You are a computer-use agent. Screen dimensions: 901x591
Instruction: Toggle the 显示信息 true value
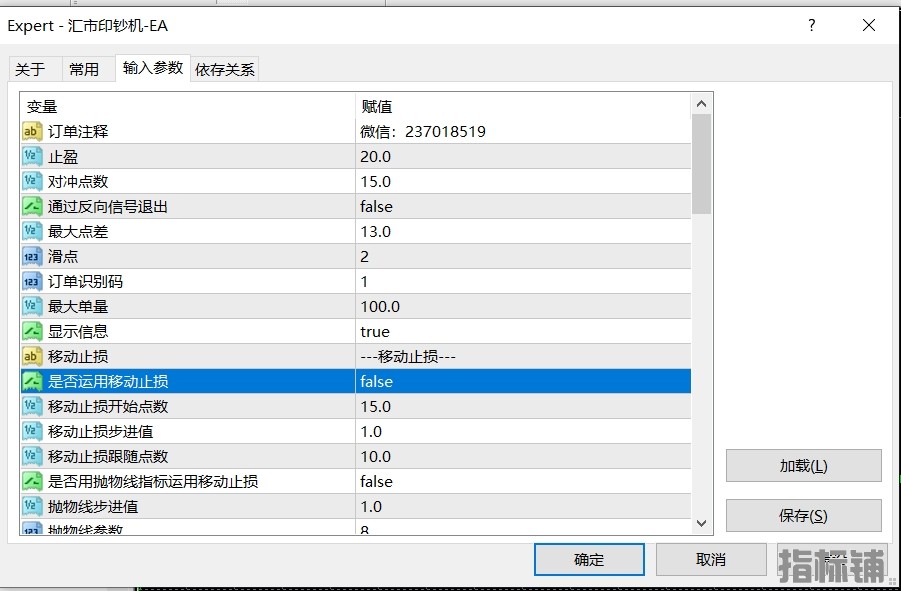(375, 331)
